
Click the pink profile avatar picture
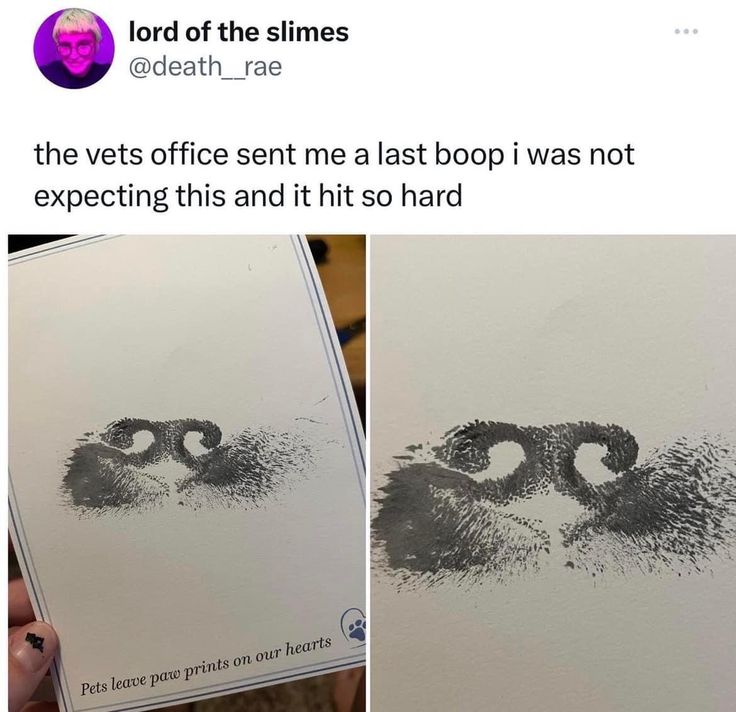(x=74, y=48)
